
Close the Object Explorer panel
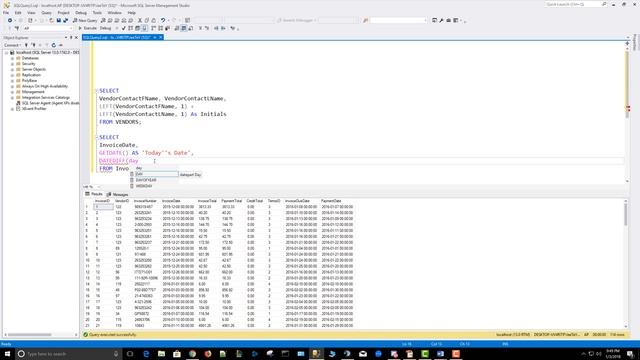click(x=76, y=38)
